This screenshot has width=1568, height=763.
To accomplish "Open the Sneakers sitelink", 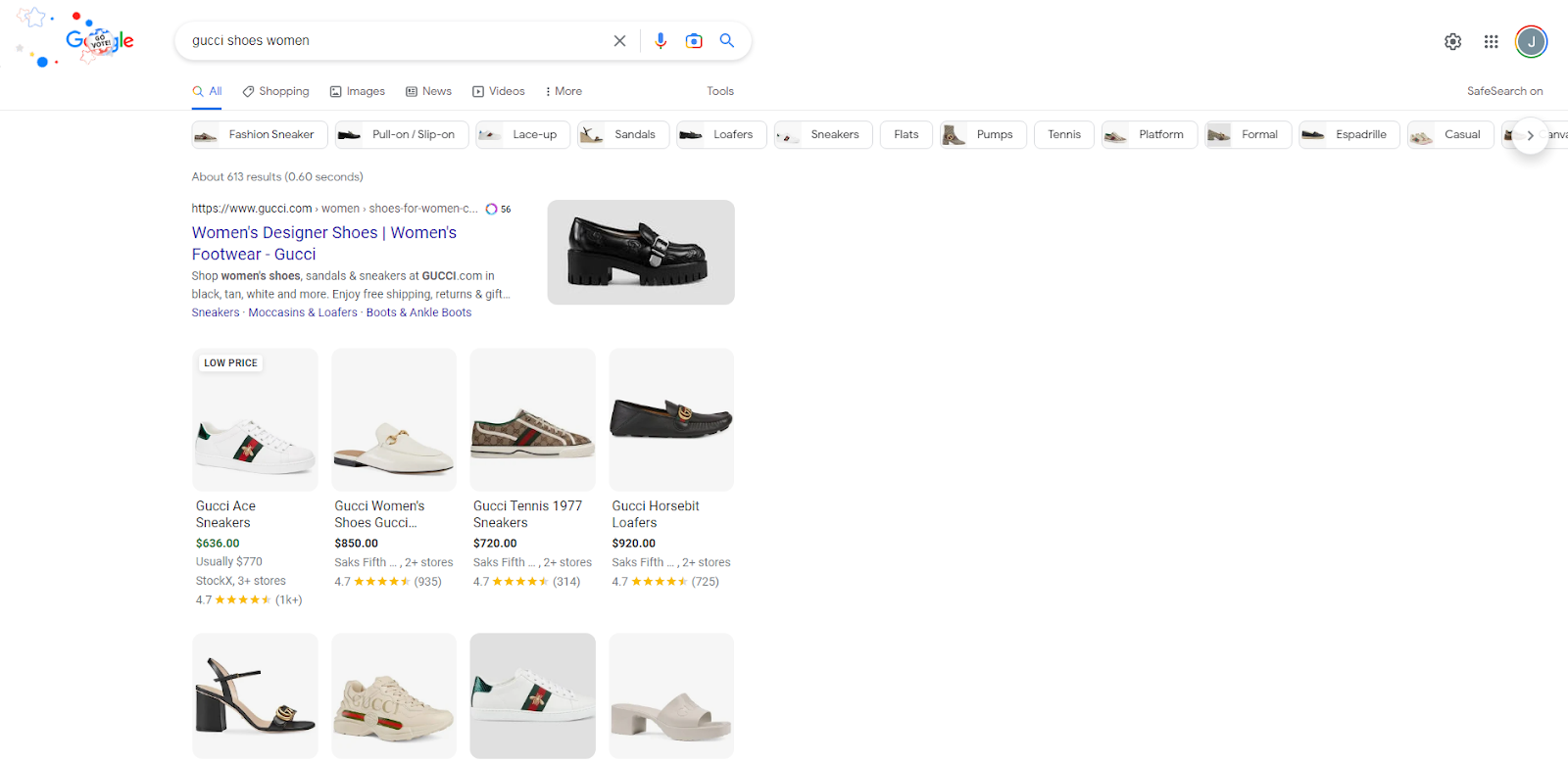I will 216,312.
